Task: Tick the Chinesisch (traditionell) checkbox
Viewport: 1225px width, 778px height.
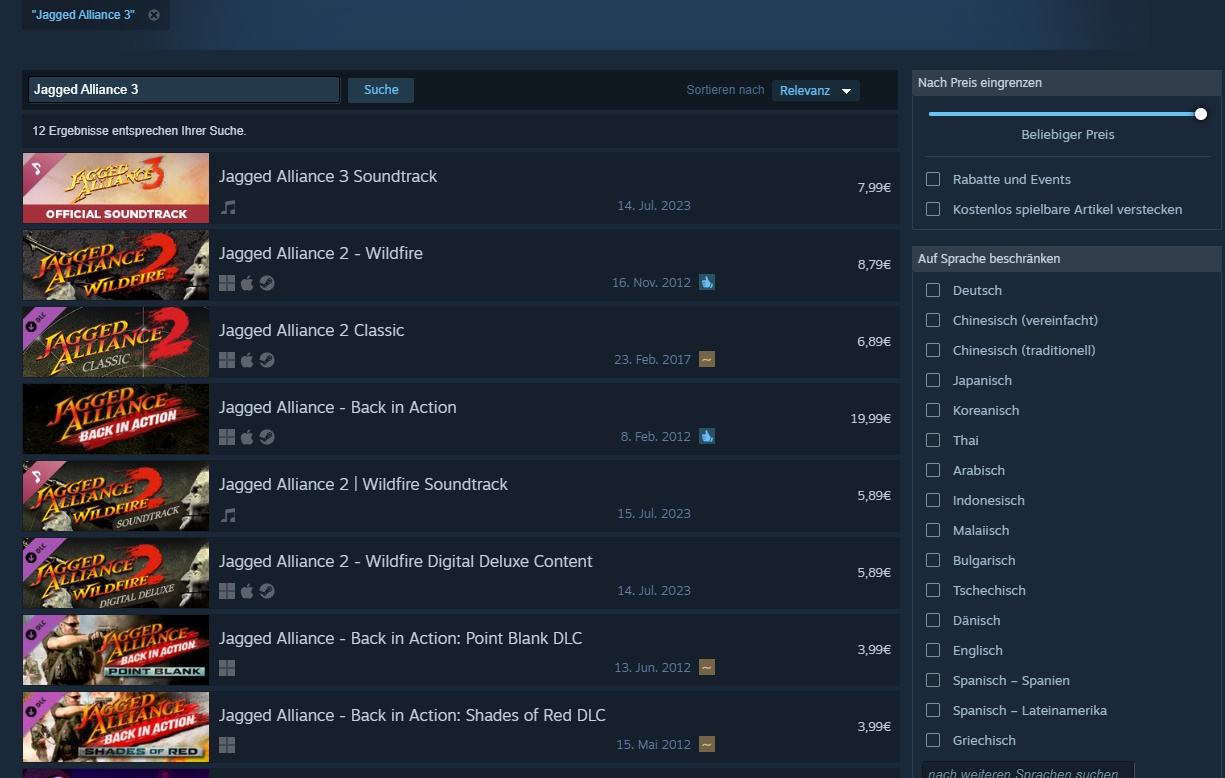Action: (933, 350)
